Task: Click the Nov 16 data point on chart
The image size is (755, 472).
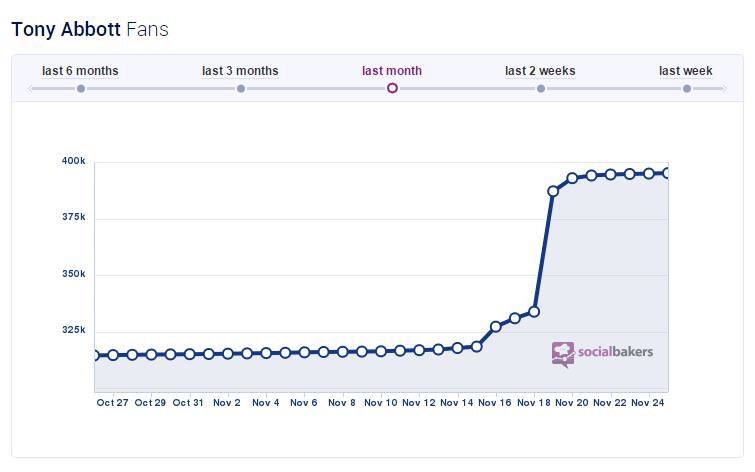Action: click(x=496, y=327)
